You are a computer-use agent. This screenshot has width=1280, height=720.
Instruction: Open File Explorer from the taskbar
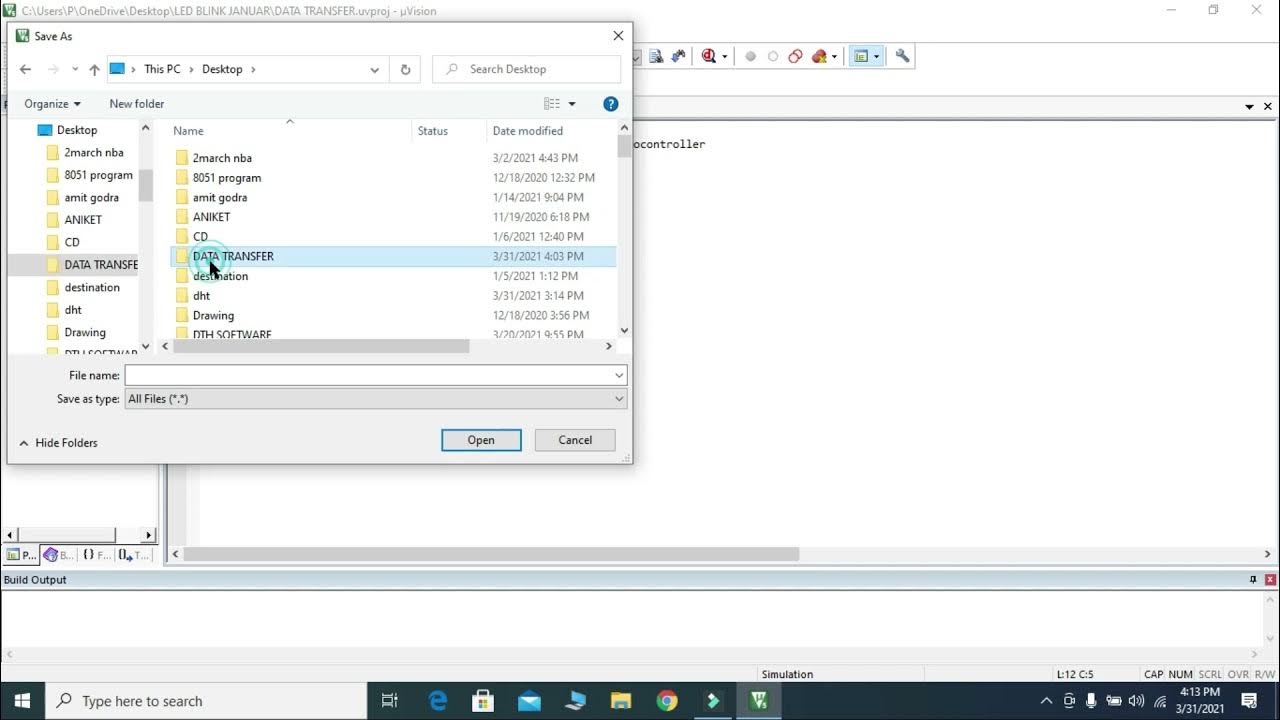coord(621,701)
